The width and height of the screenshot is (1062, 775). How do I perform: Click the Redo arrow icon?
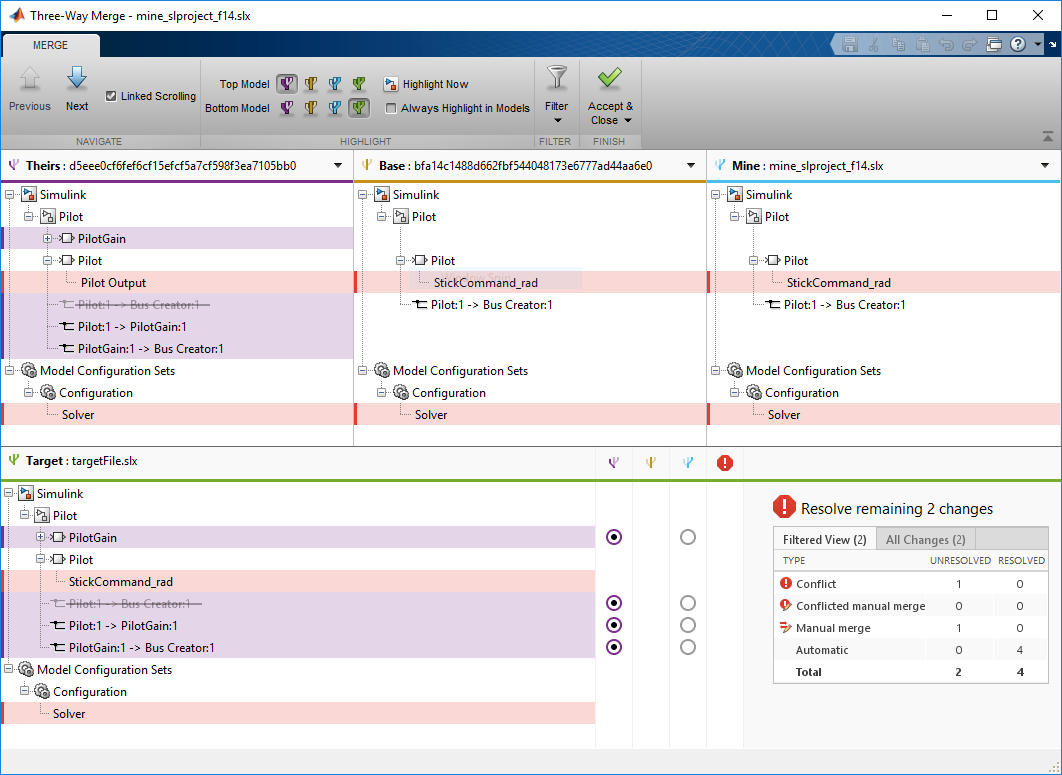coord(970,45)
